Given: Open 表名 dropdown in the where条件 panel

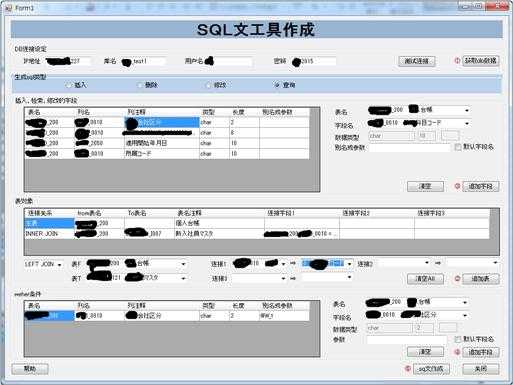Looking at the screenshot, I should pyautogui.click(x=465, y=302).
